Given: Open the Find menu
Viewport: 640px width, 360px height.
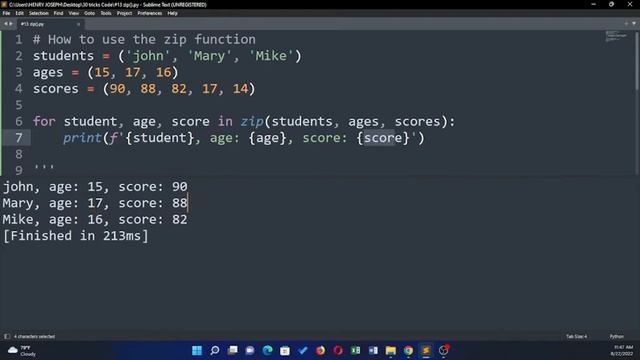Looking at the screenshot, I should click(58, 13).
